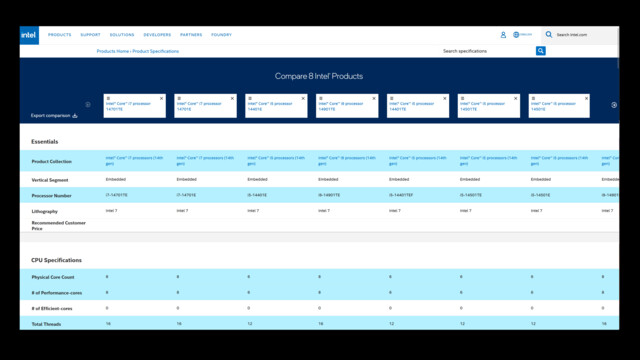Open the Products menu

pos(60,35)
